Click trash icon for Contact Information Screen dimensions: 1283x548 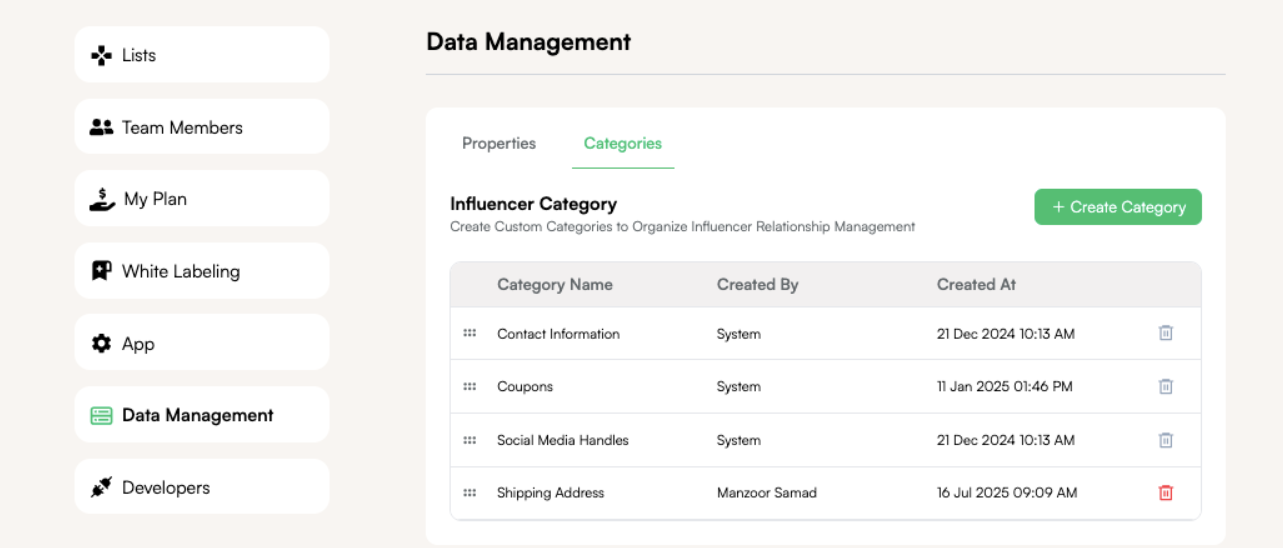click(1165, 333)
